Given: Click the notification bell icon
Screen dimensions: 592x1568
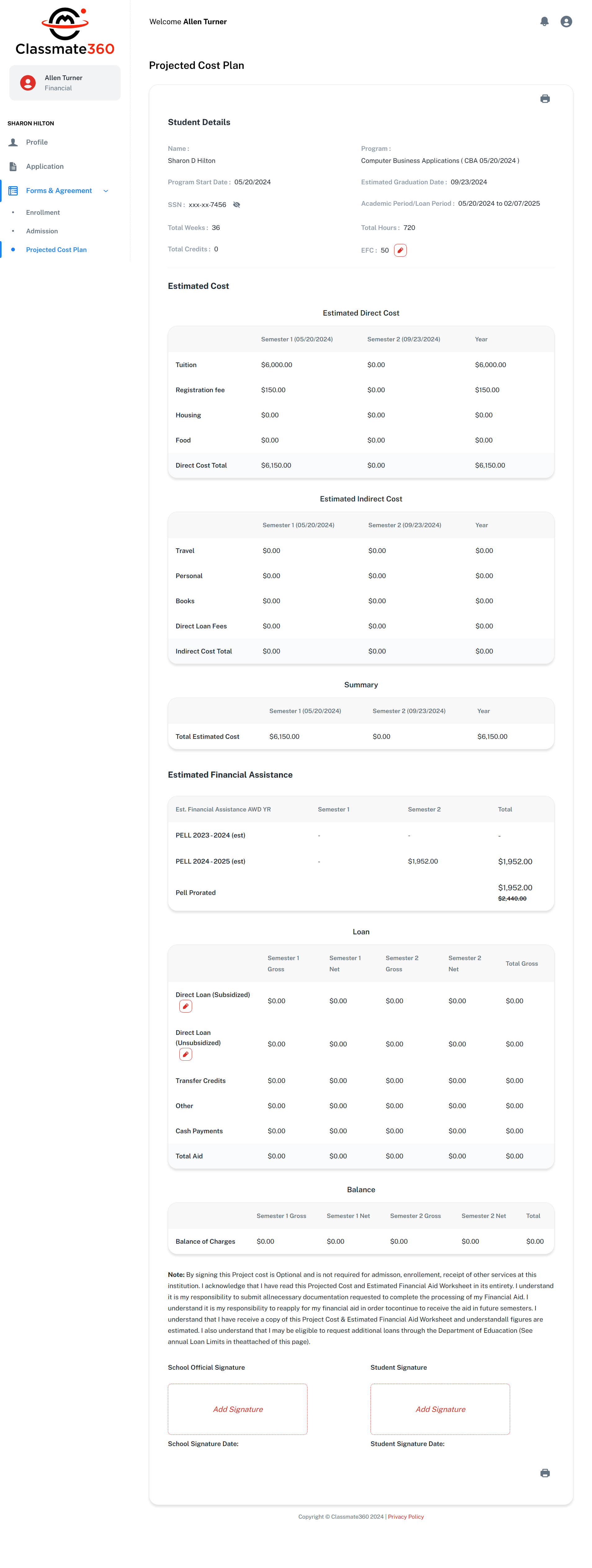Looking at the screenshot, I should point(544,21).
